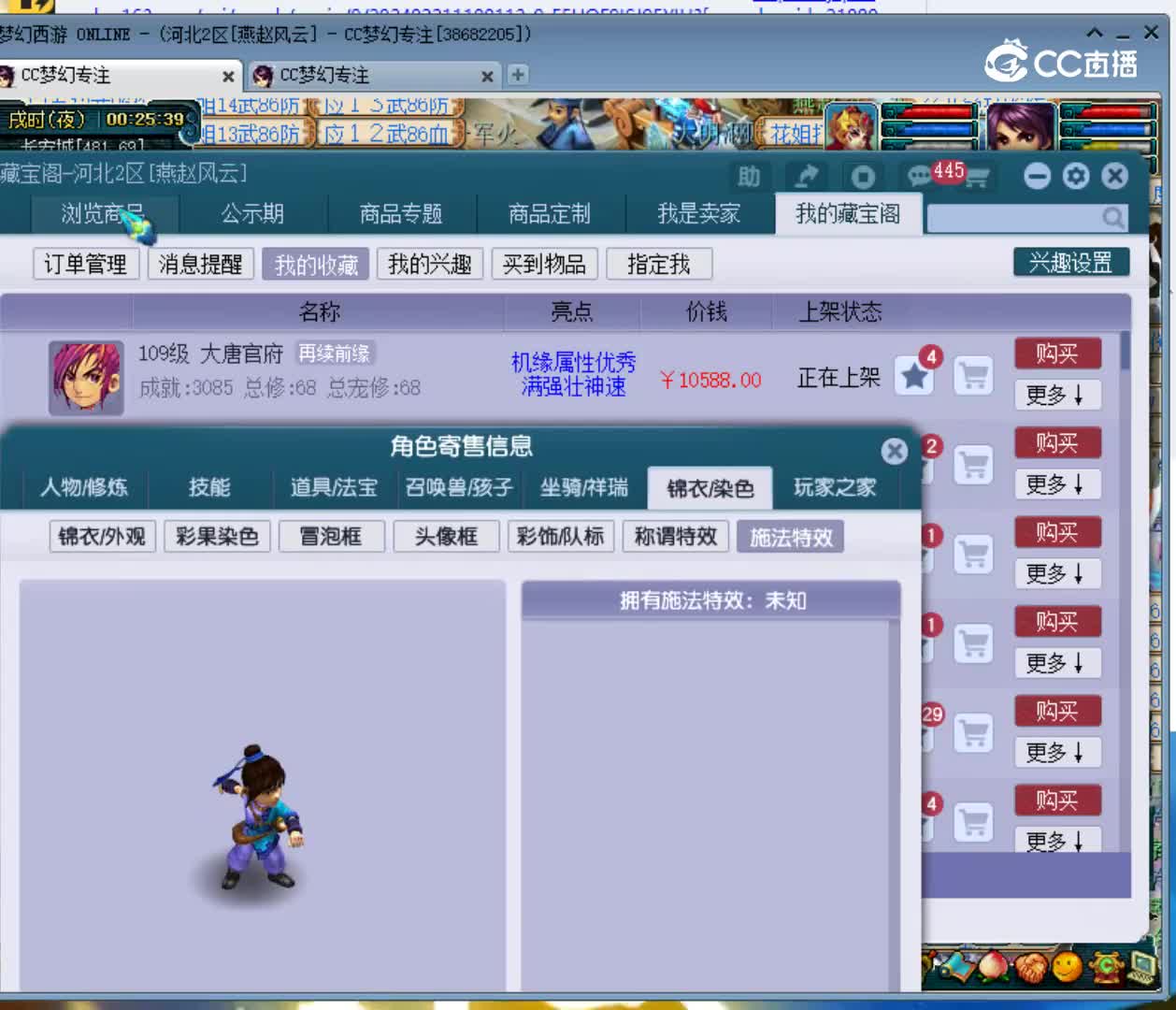Expand 更多 menu in second listing row
The width and height of the screenshot is (1176, 1010).
[1056, 484]
